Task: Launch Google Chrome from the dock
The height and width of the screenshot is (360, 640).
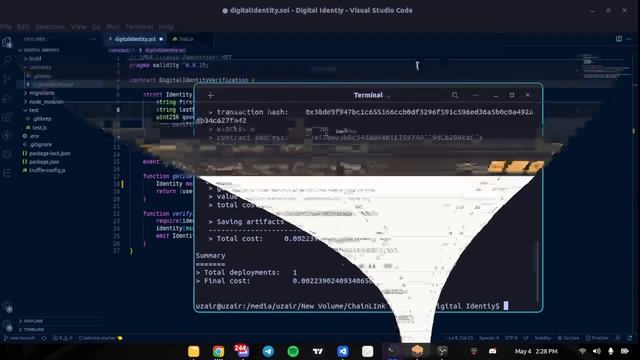Action: pos(218,351)
